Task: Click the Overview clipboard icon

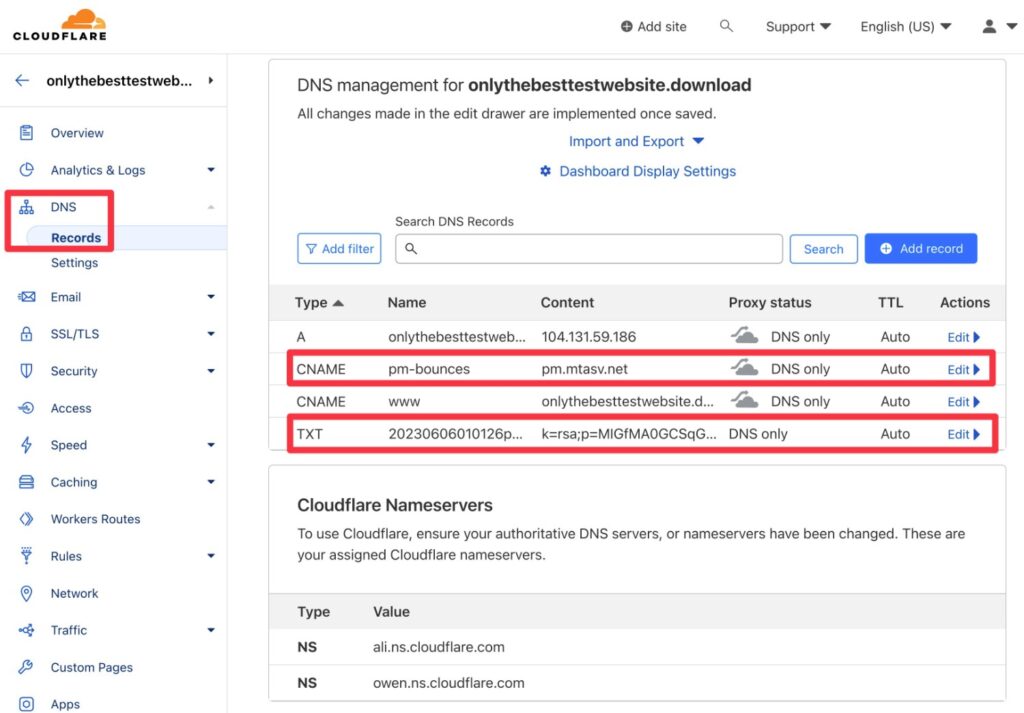Action: pos(27,133)
